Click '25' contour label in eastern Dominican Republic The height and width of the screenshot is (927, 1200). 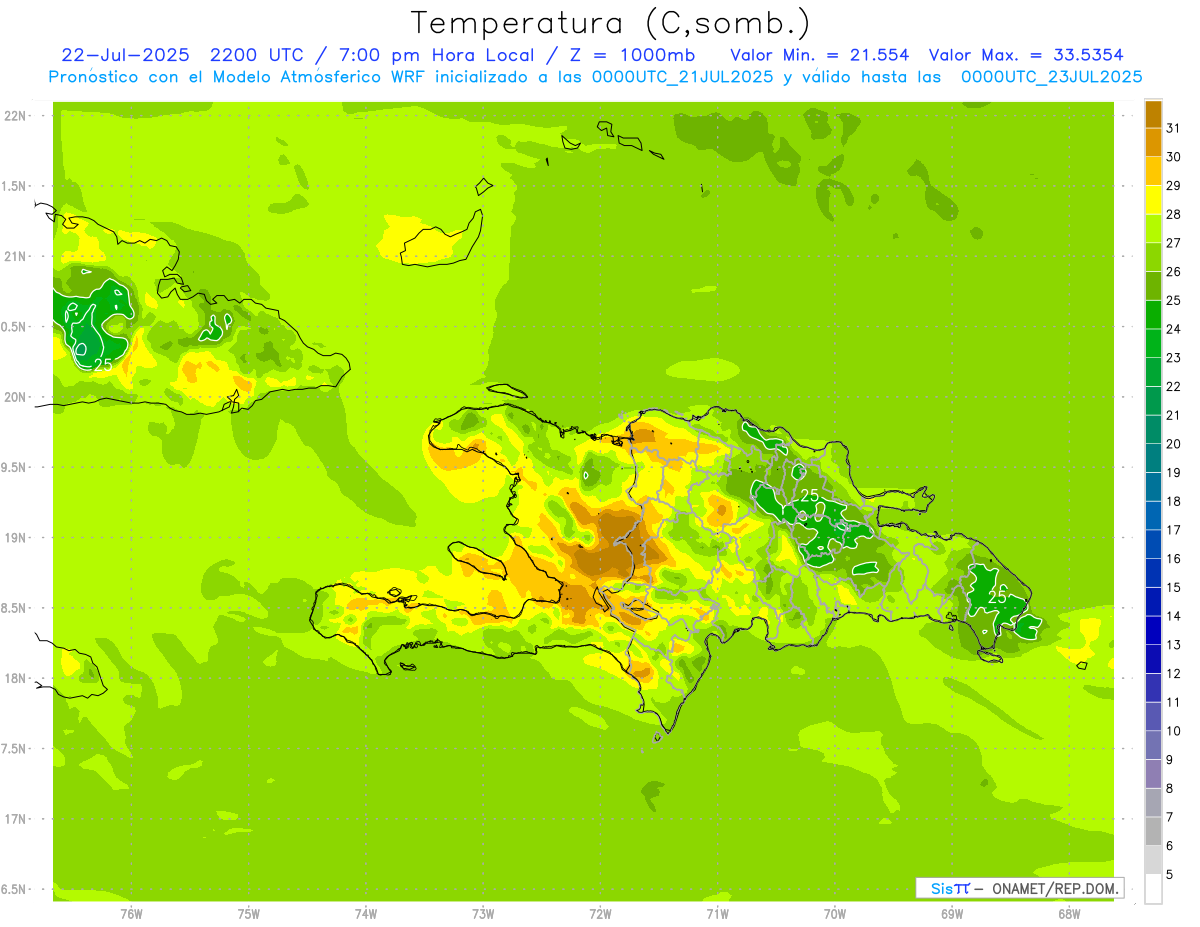coord(997,596)
